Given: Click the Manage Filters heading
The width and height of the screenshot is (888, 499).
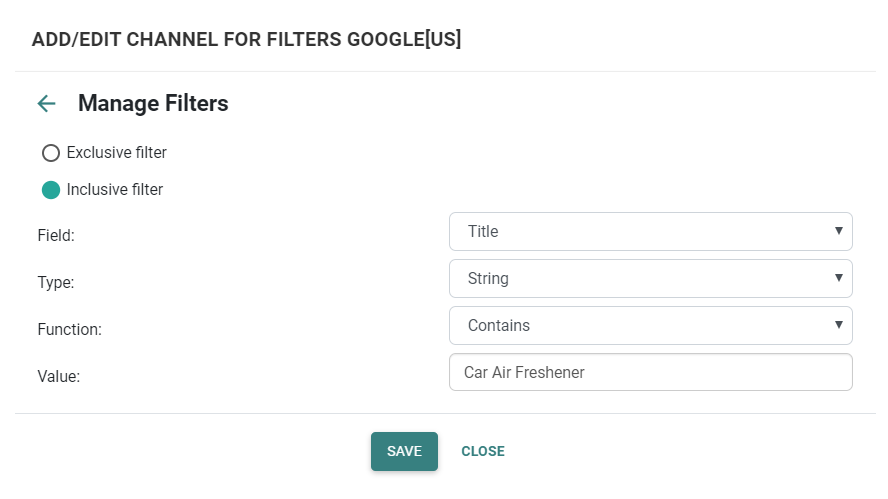Looking at the screenshot, I should pyautogui.click(x=153, y=103).
